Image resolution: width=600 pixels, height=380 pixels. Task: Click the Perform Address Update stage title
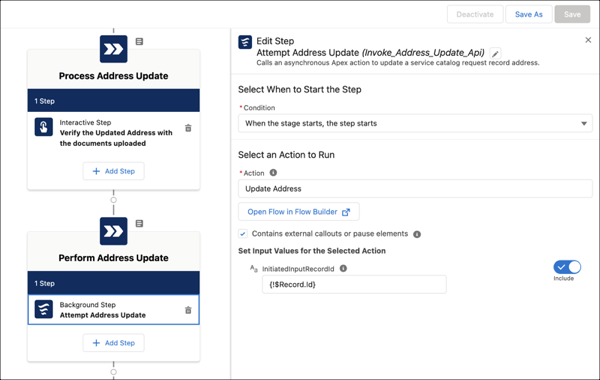point(113,258)
